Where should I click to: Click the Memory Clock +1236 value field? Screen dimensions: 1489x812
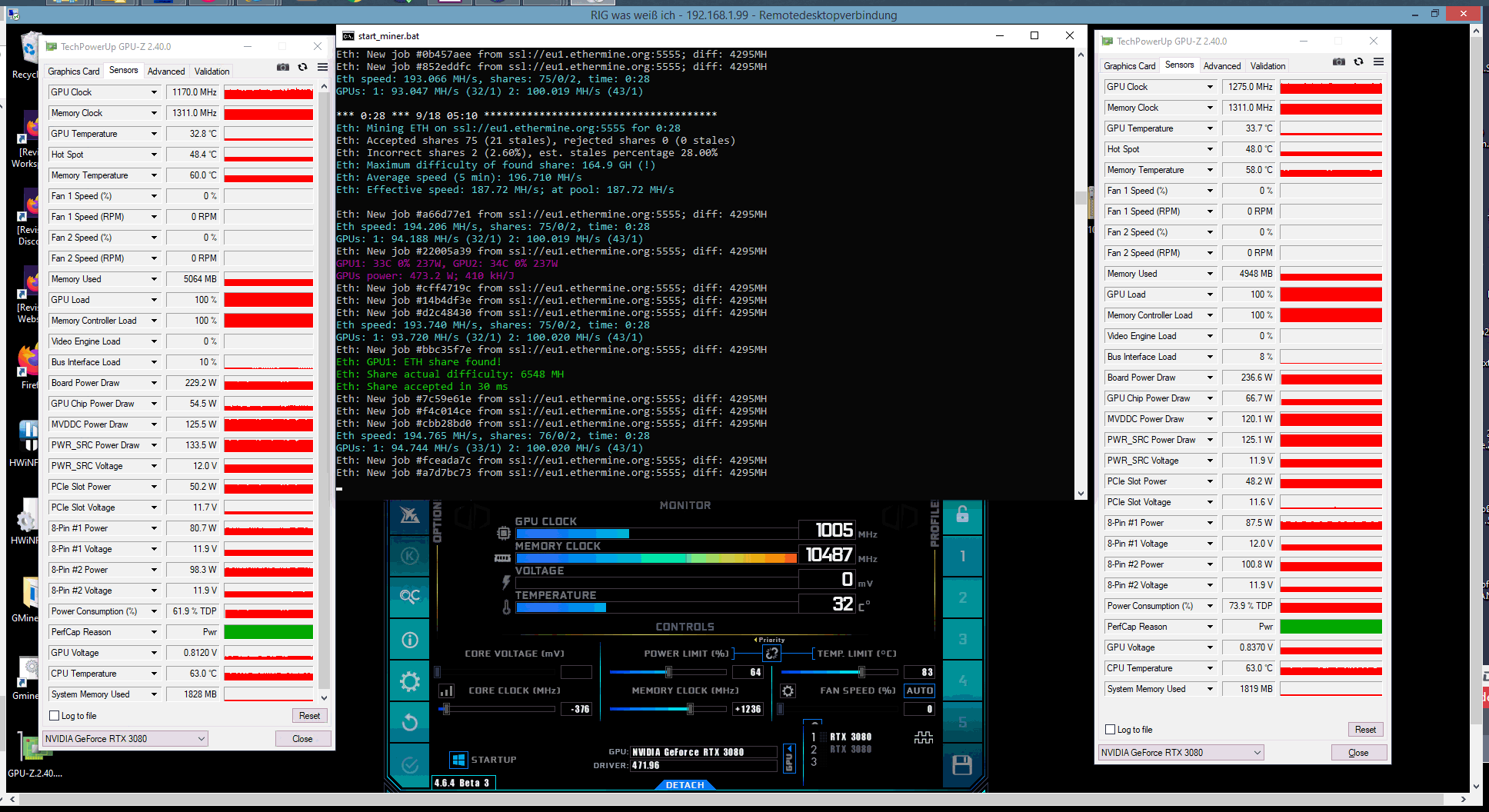[748, 709]
